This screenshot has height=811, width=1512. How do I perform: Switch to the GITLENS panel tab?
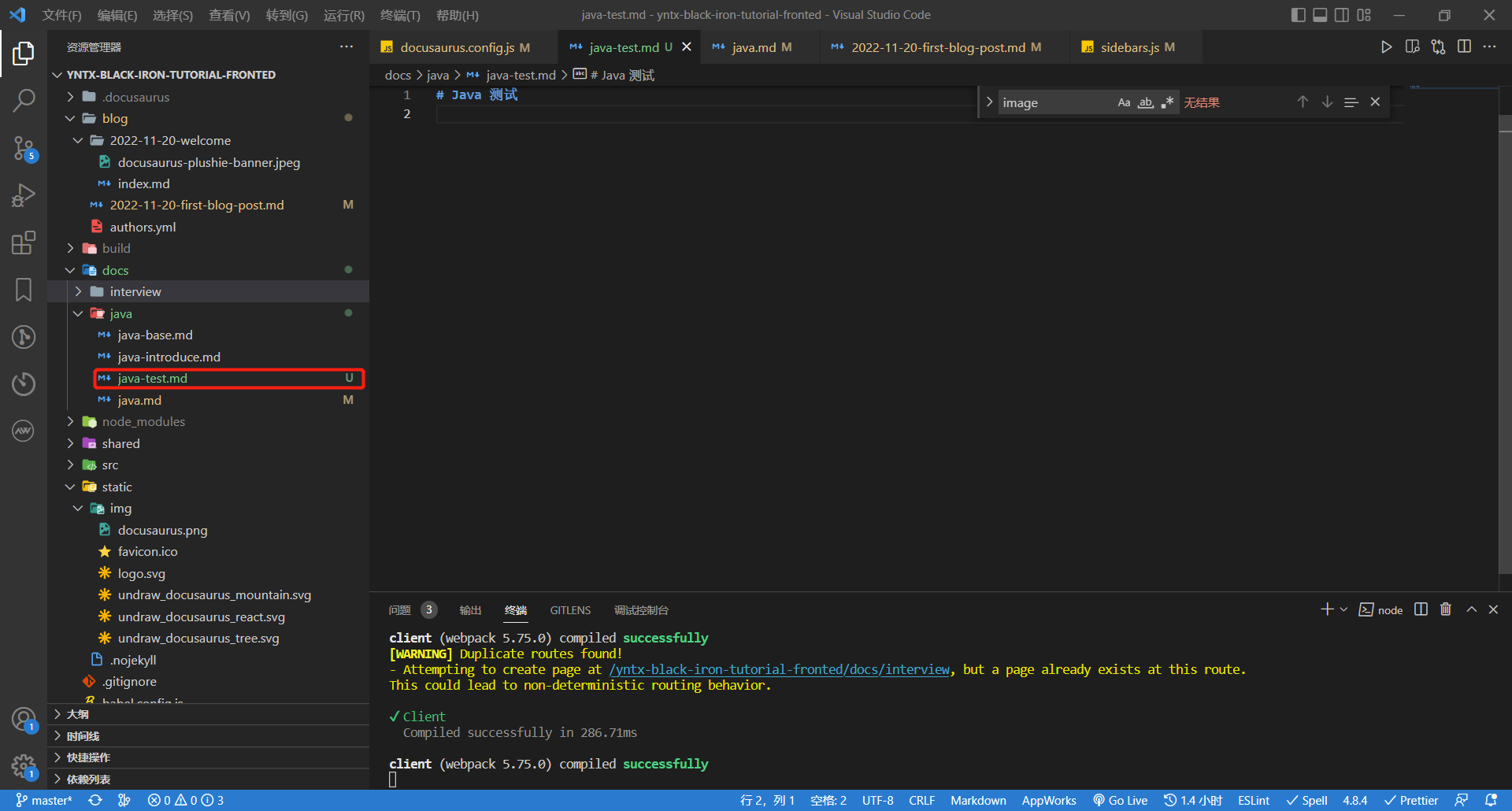[570, 610]
